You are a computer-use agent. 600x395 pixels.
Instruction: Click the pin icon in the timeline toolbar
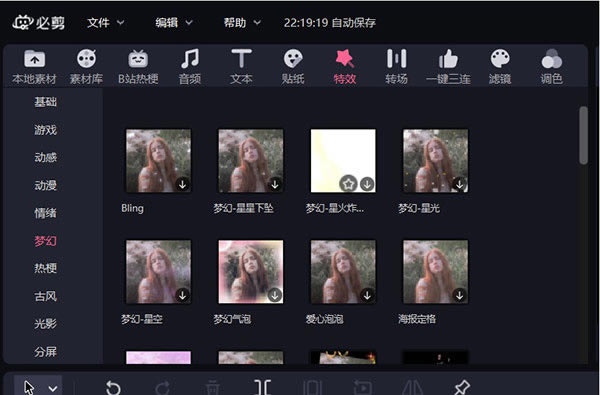462,387
